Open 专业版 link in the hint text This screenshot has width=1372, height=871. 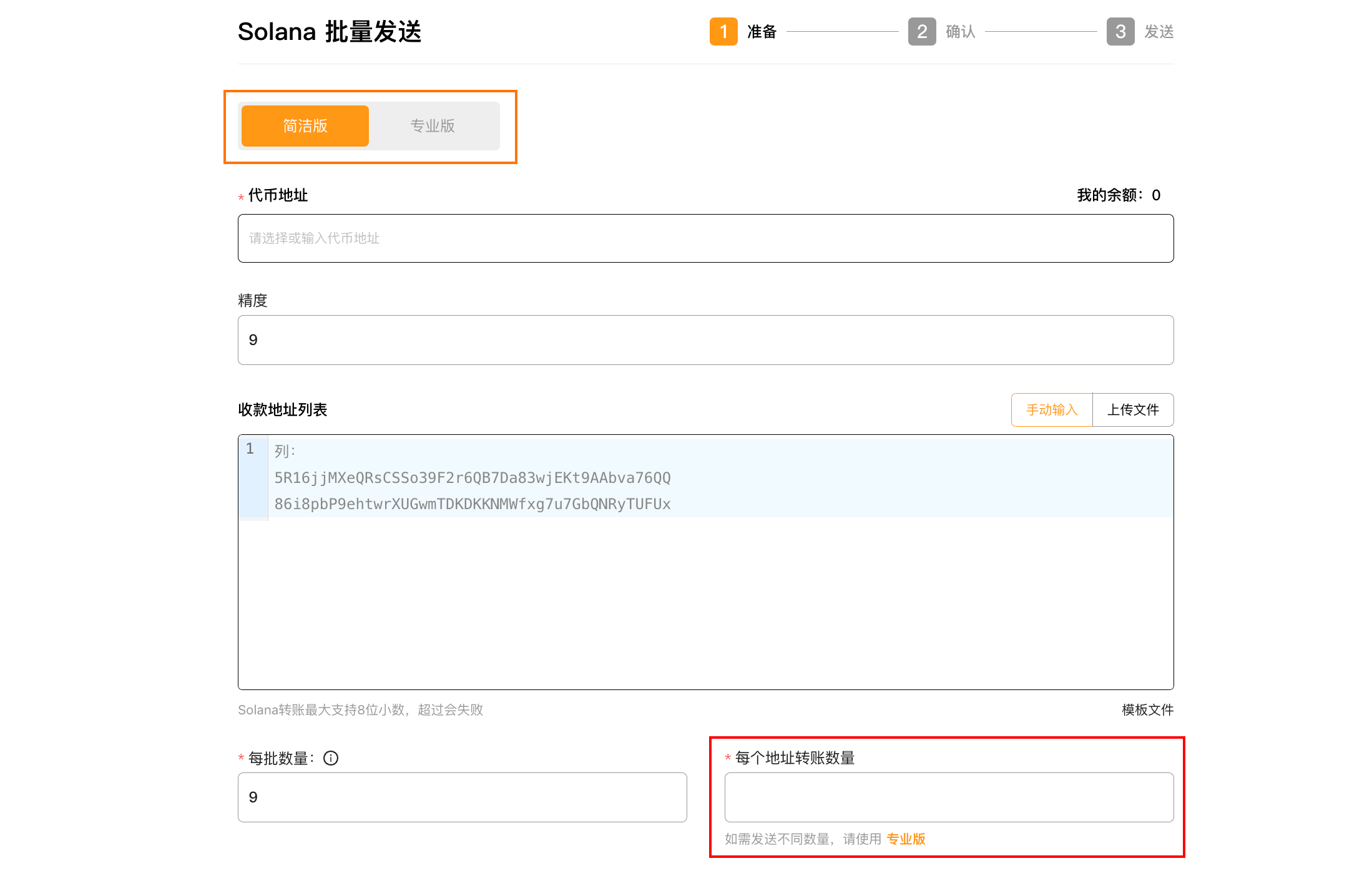point(906,839)
